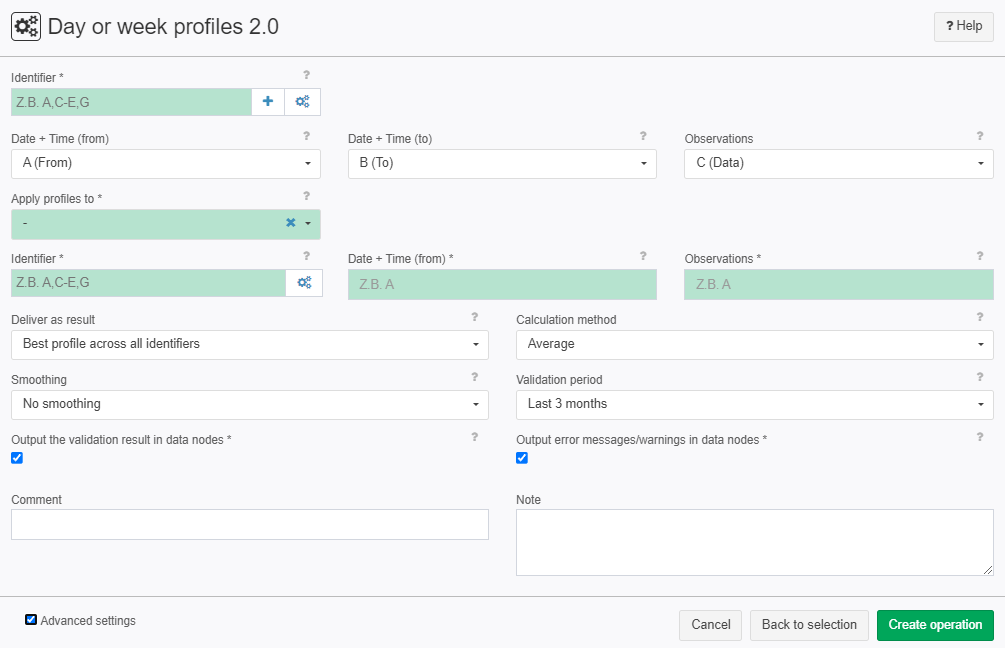Open gears settings for the second Identifier field
Screen dimensions: 1005x648
304,283
